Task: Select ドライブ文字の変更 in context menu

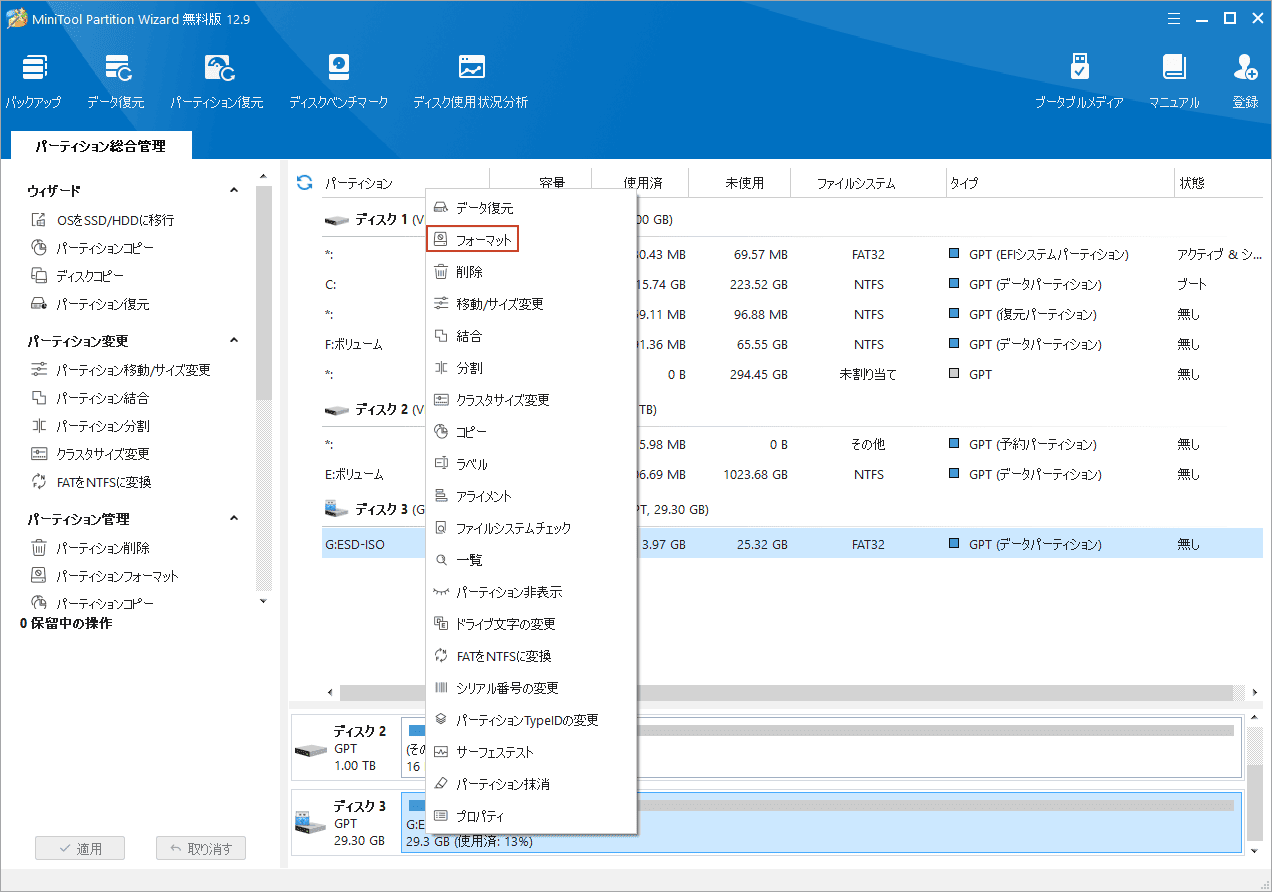Action: [532, 624]
